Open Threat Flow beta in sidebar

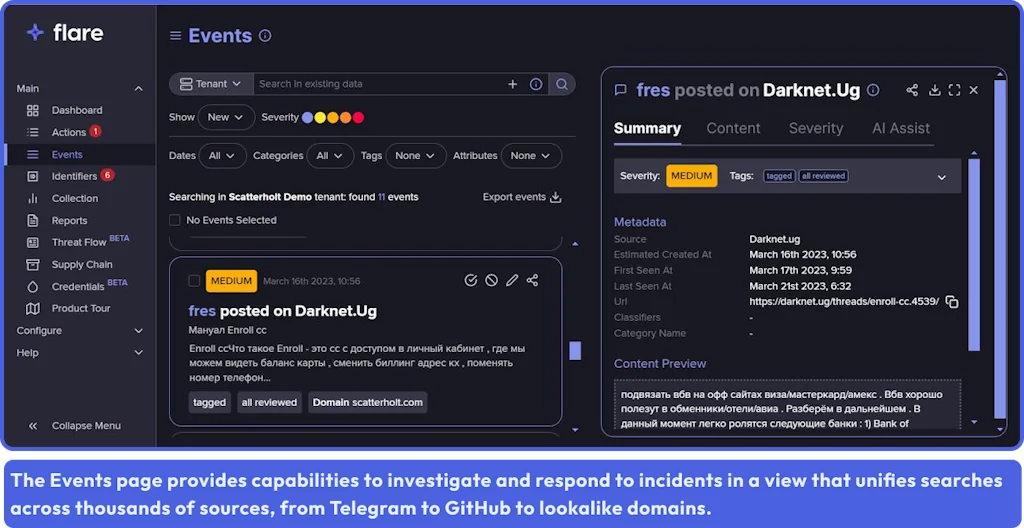(x=79, y=242)
